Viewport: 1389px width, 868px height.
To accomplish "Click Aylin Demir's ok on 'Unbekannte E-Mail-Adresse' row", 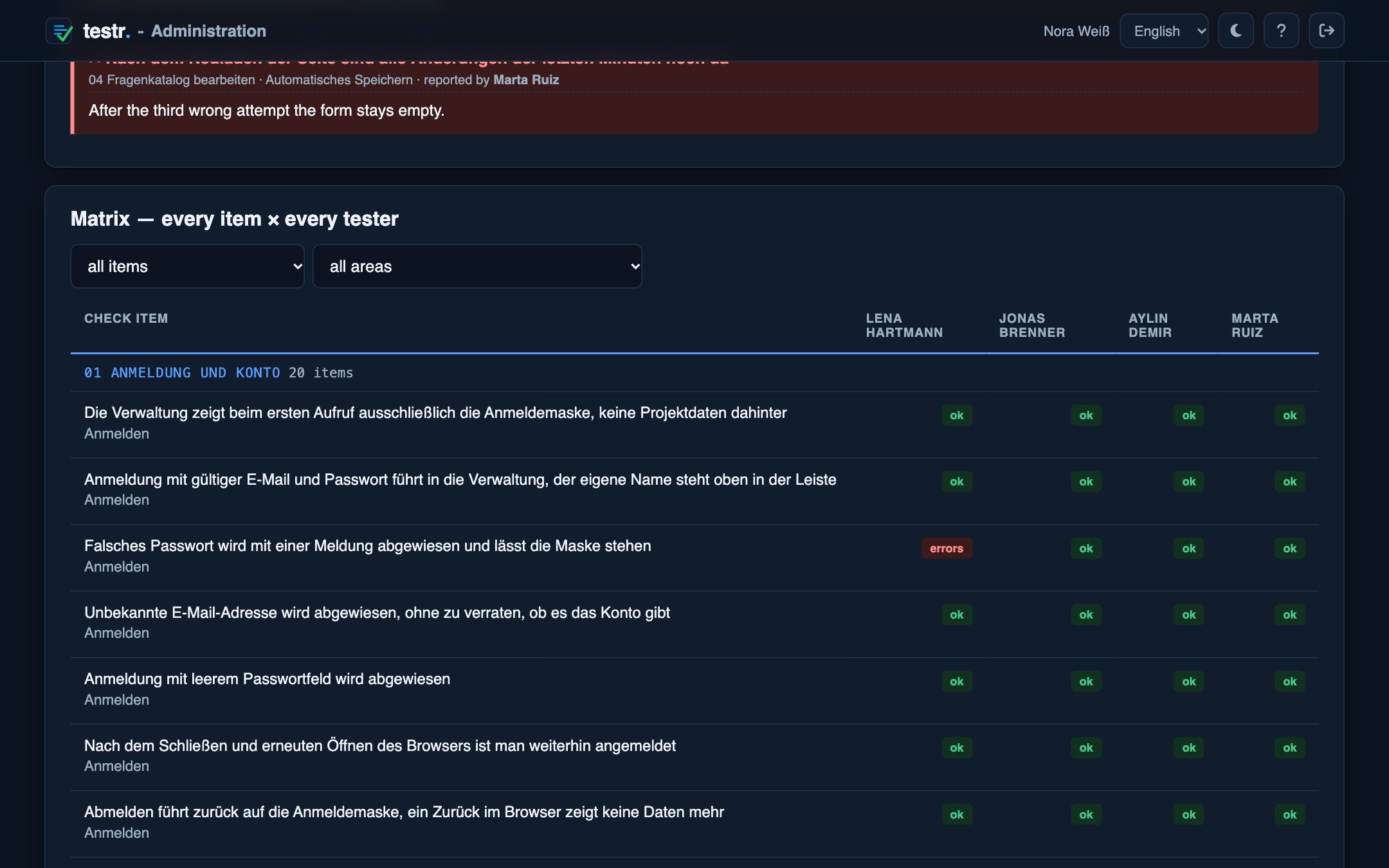I will pos(1189,615).
